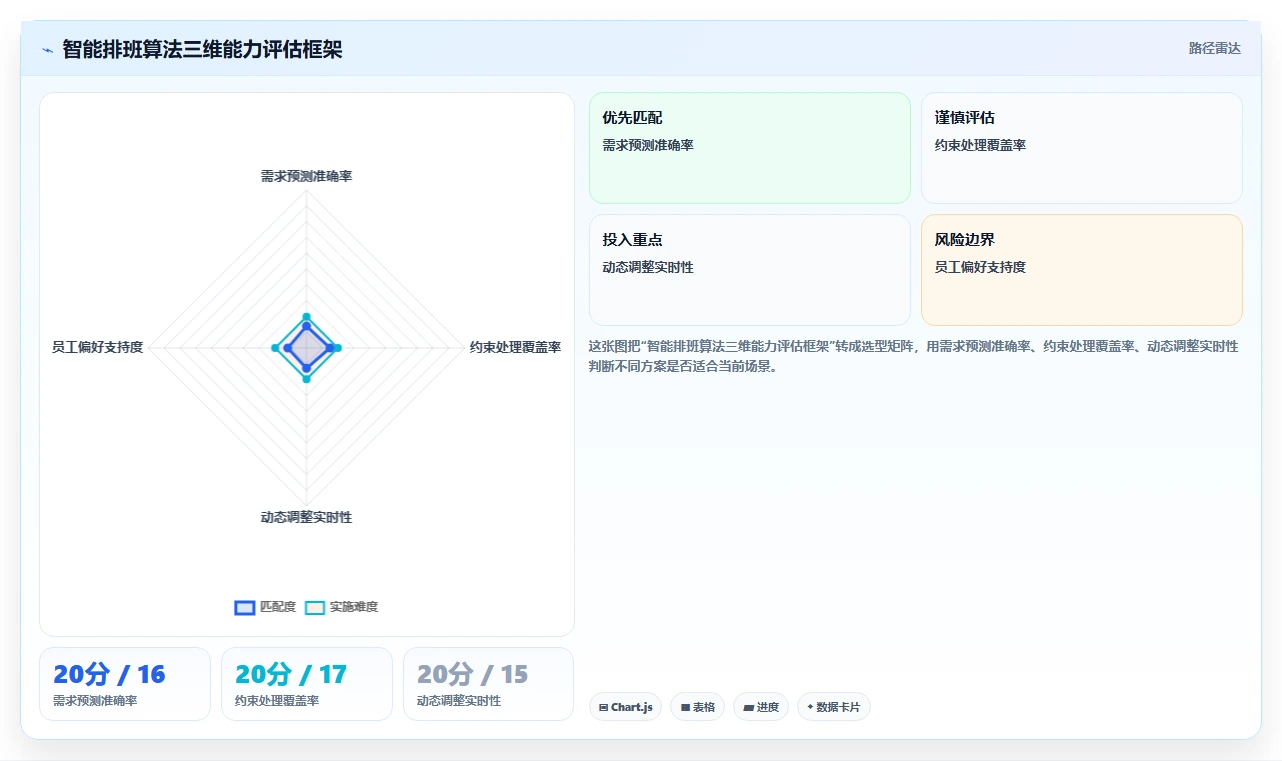The image size is (1282, 761).
Task: Click radar axis label 需求预测准确率
Action: tap(306, 176)
